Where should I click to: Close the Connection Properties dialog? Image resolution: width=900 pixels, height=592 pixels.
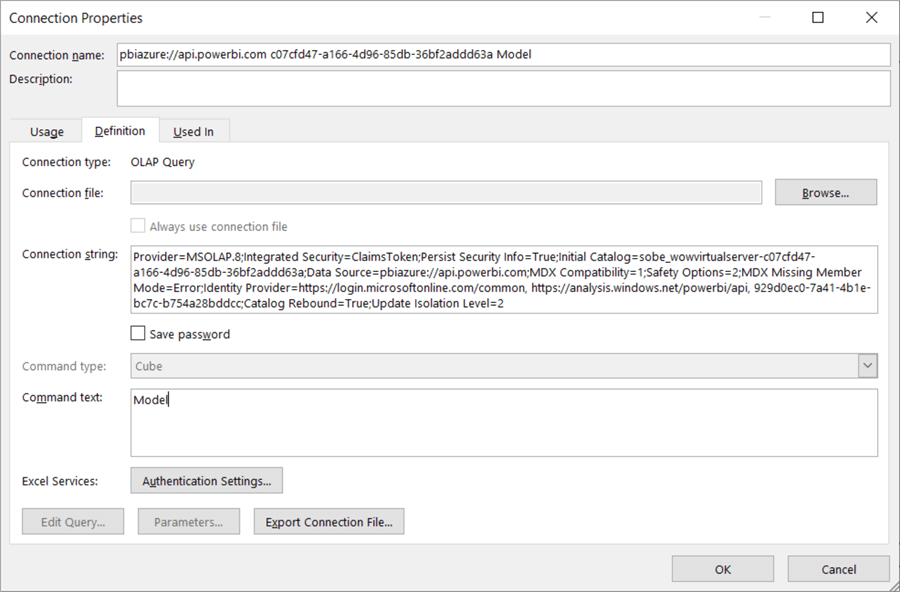872,18
